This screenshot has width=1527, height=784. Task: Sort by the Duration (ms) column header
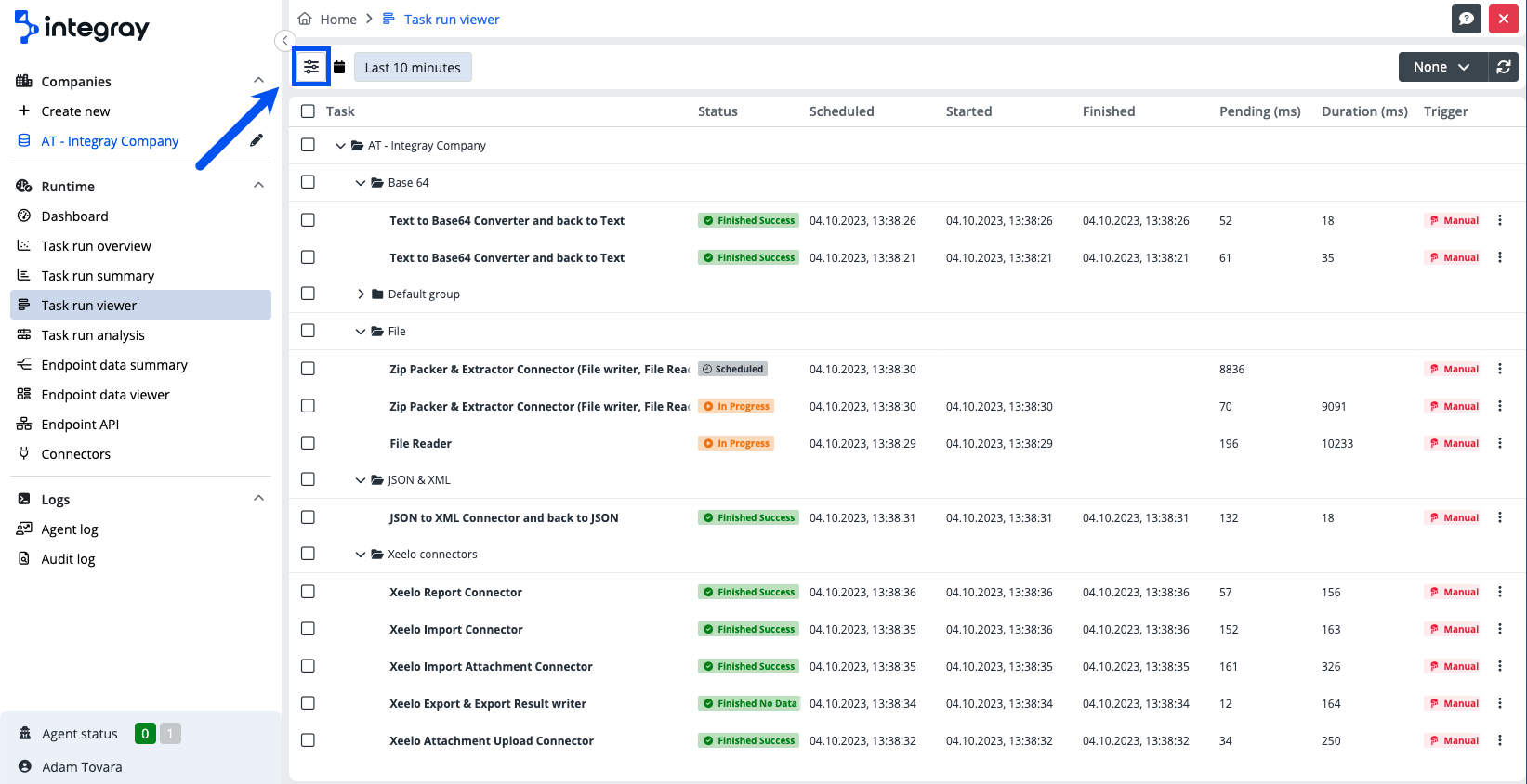pos(1363,111)
